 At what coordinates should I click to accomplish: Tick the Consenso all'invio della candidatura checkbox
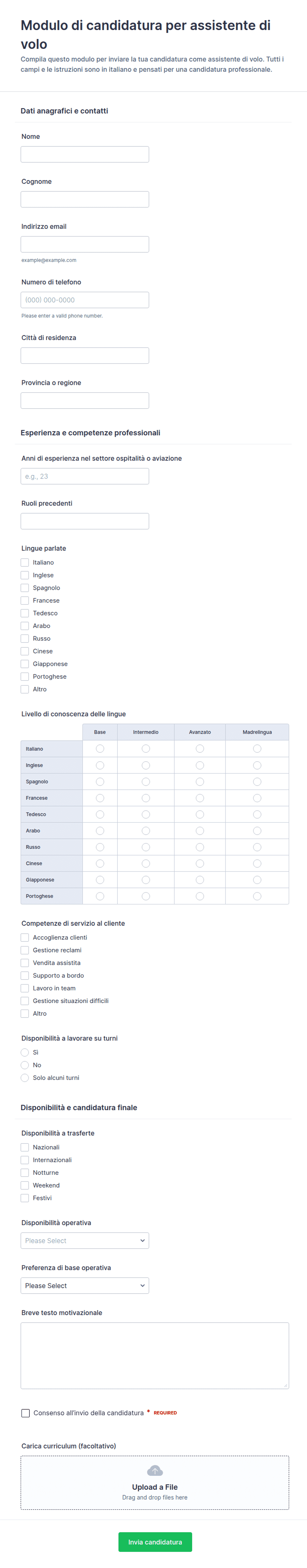coord(26,1412)
